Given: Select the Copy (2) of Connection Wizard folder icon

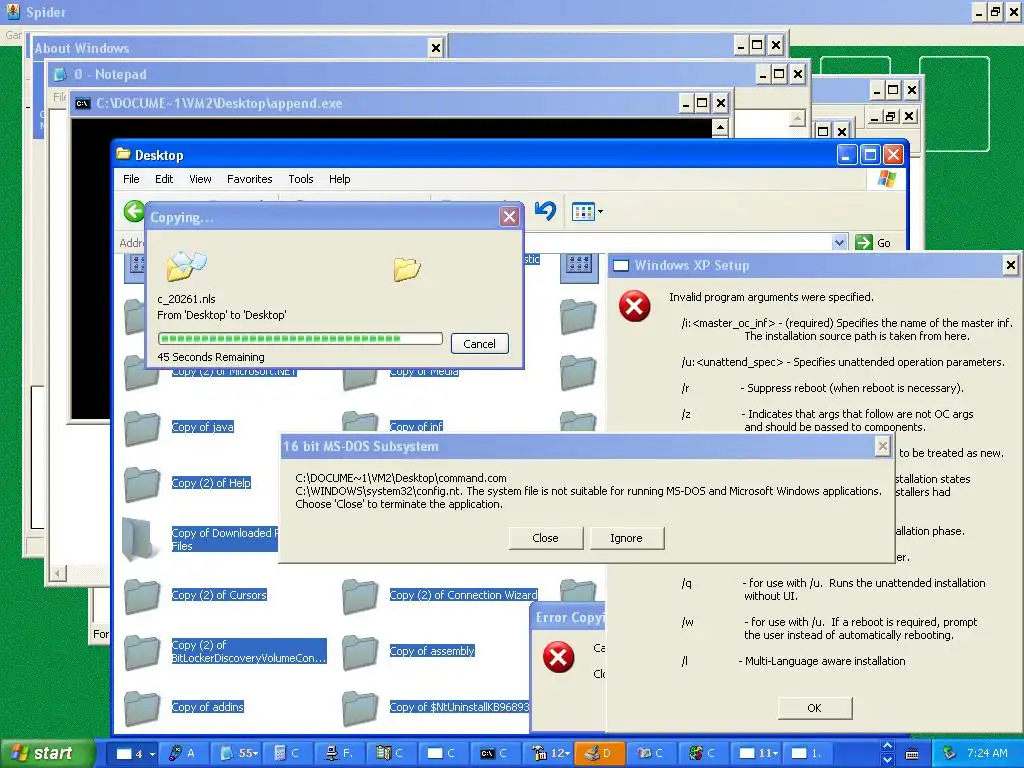Looking at the screenshot, I should coord(360,596).
